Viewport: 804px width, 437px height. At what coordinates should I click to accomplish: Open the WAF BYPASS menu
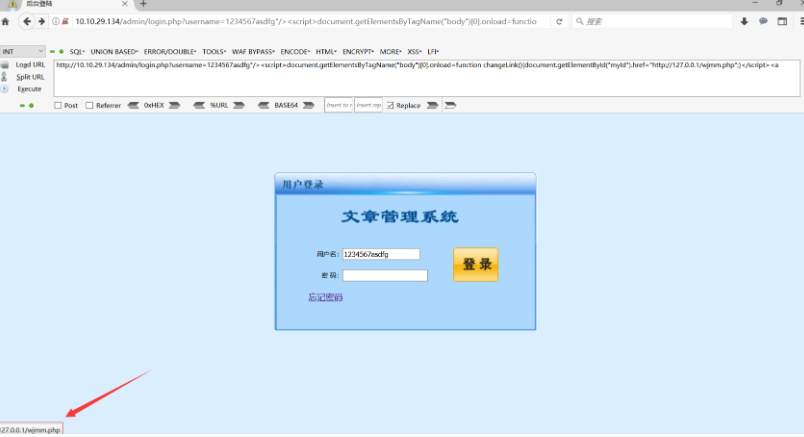point(253,52)
